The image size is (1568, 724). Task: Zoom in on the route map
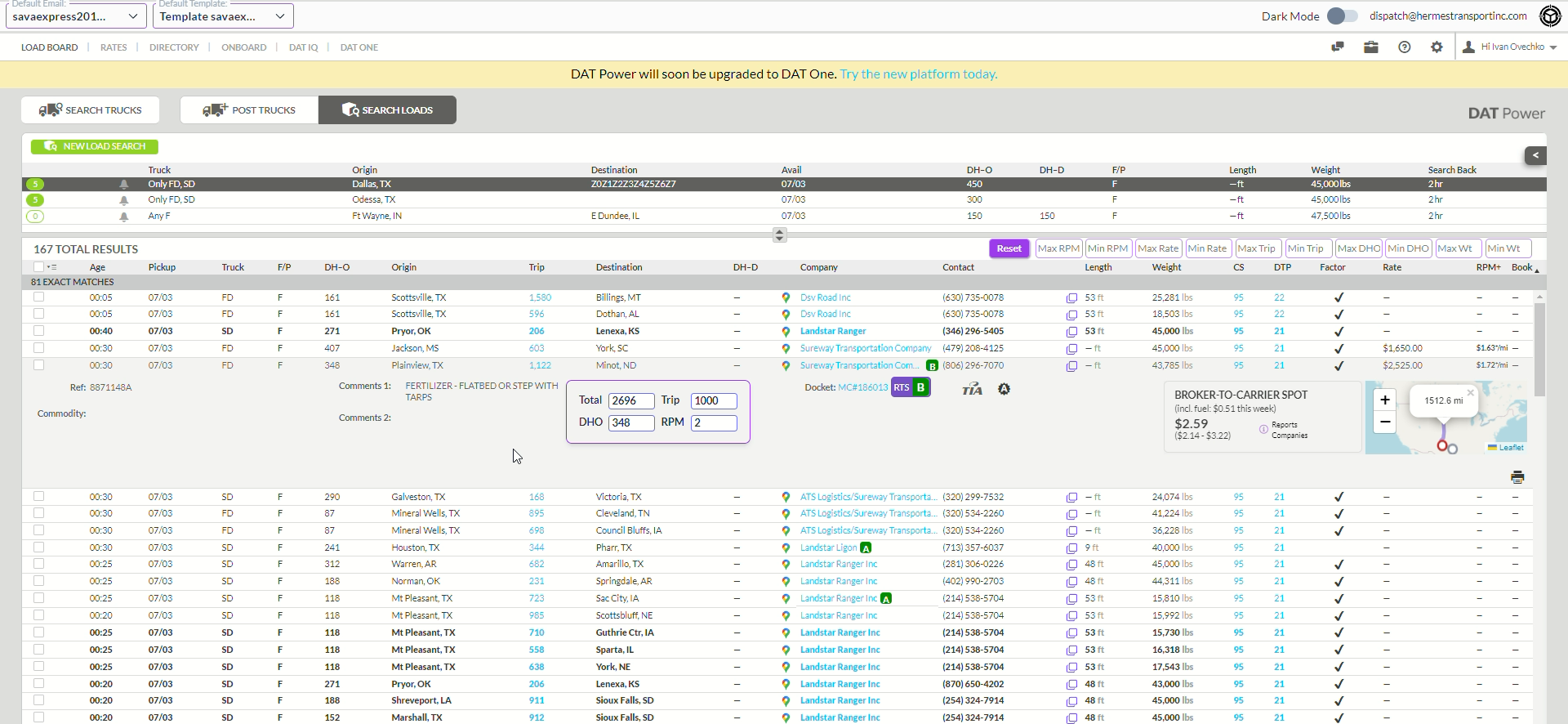(1385, 400)
